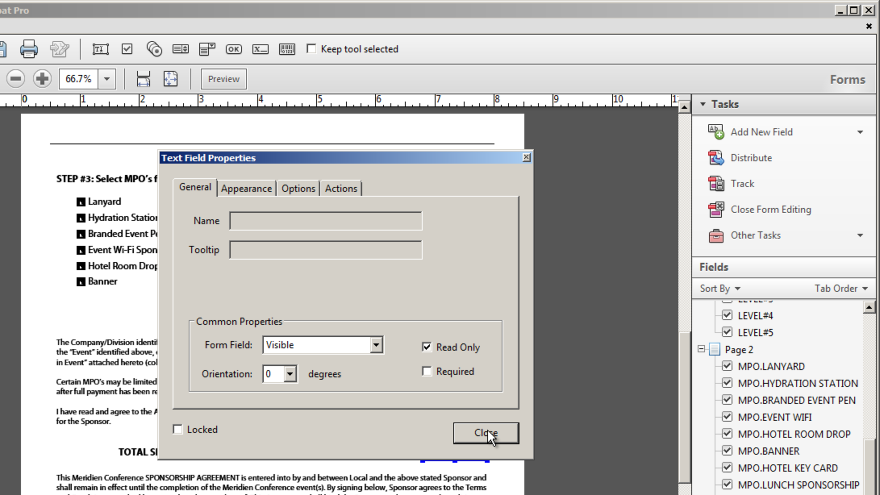880x495 pixels.
Task: Open the zoom percentage dropdown arrow
Action: pos(107,79)
